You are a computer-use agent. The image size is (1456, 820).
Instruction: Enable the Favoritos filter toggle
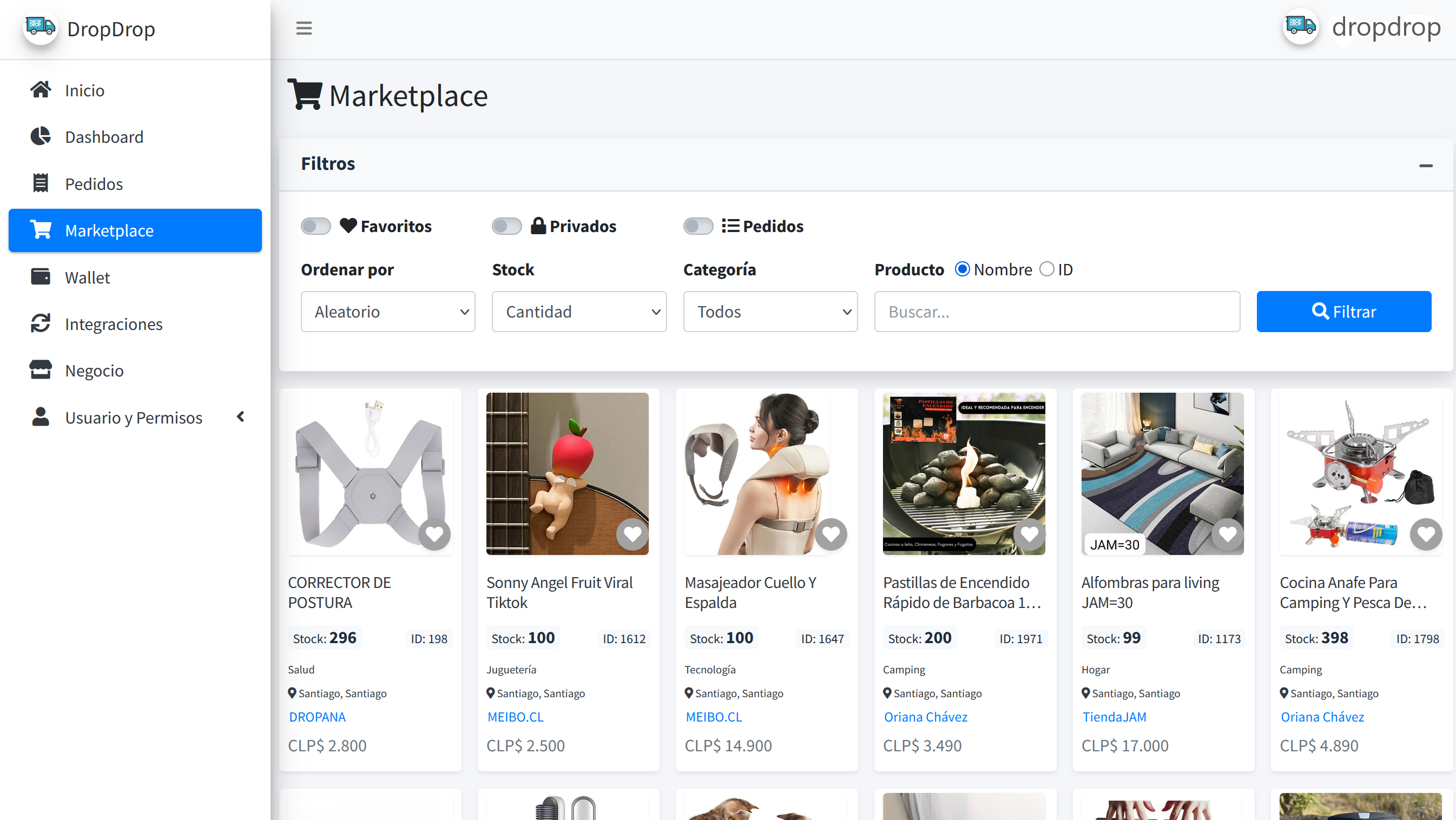(315, 226)
